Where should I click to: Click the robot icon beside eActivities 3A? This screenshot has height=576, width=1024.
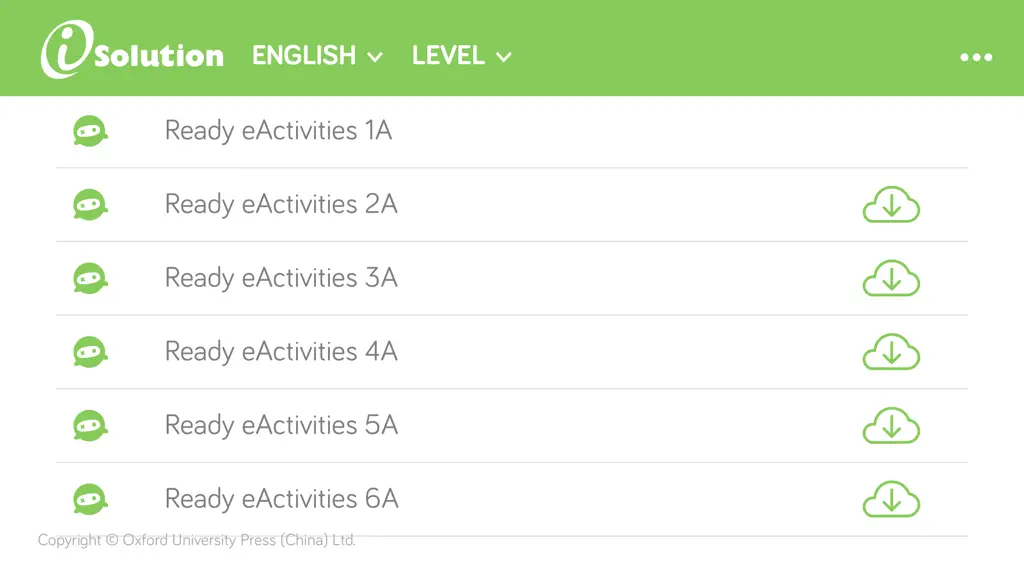click(90, 279)
